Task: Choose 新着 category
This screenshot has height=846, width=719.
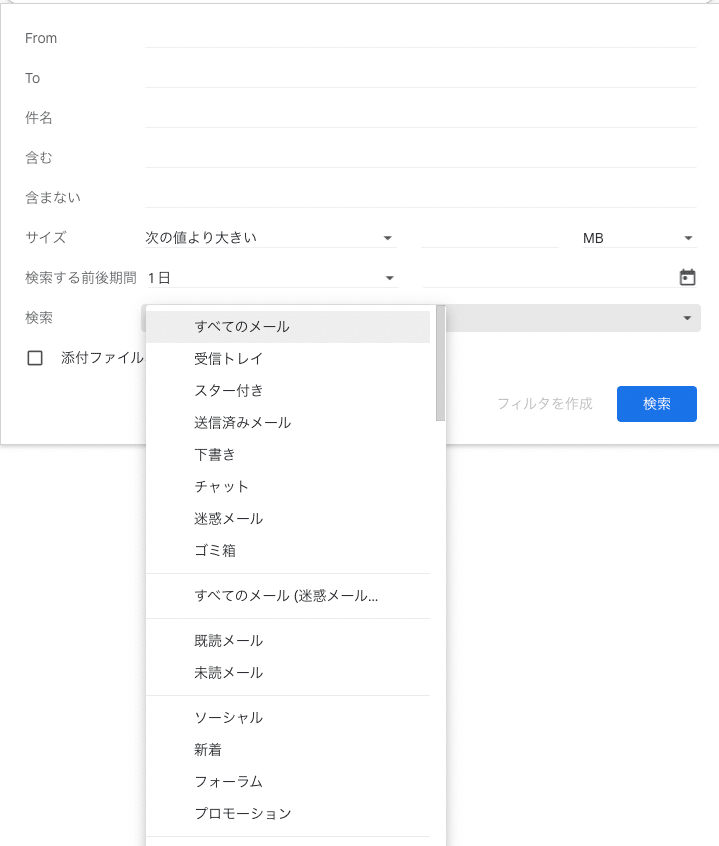Action: point(288,749)
